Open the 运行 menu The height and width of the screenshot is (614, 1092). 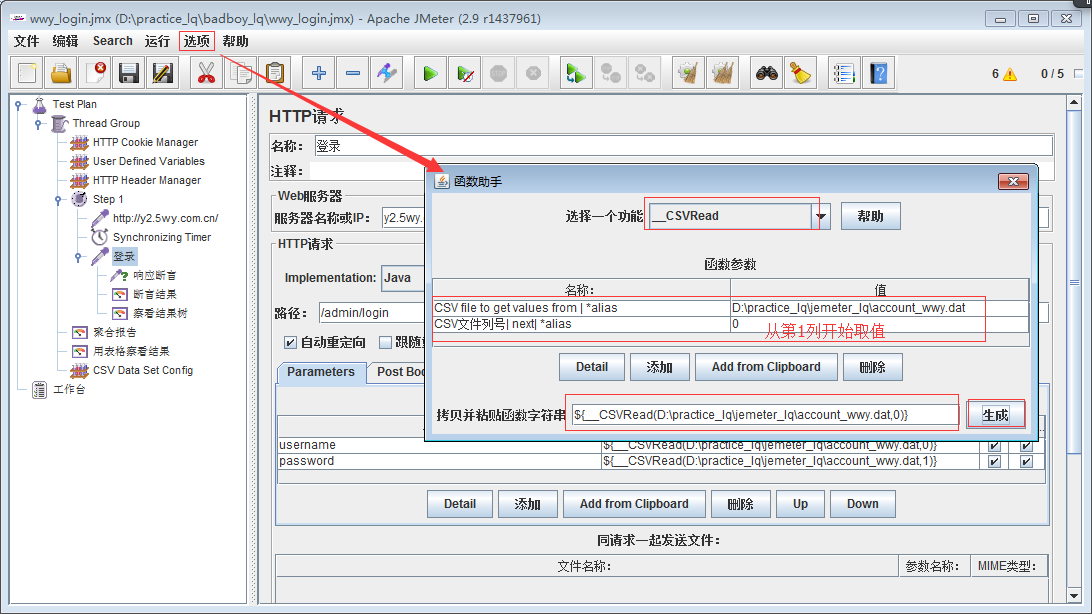[157, 41]
